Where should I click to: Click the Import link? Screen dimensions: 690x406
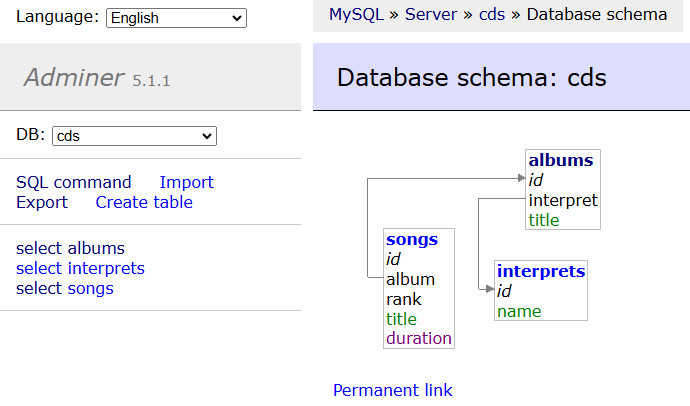186,182
